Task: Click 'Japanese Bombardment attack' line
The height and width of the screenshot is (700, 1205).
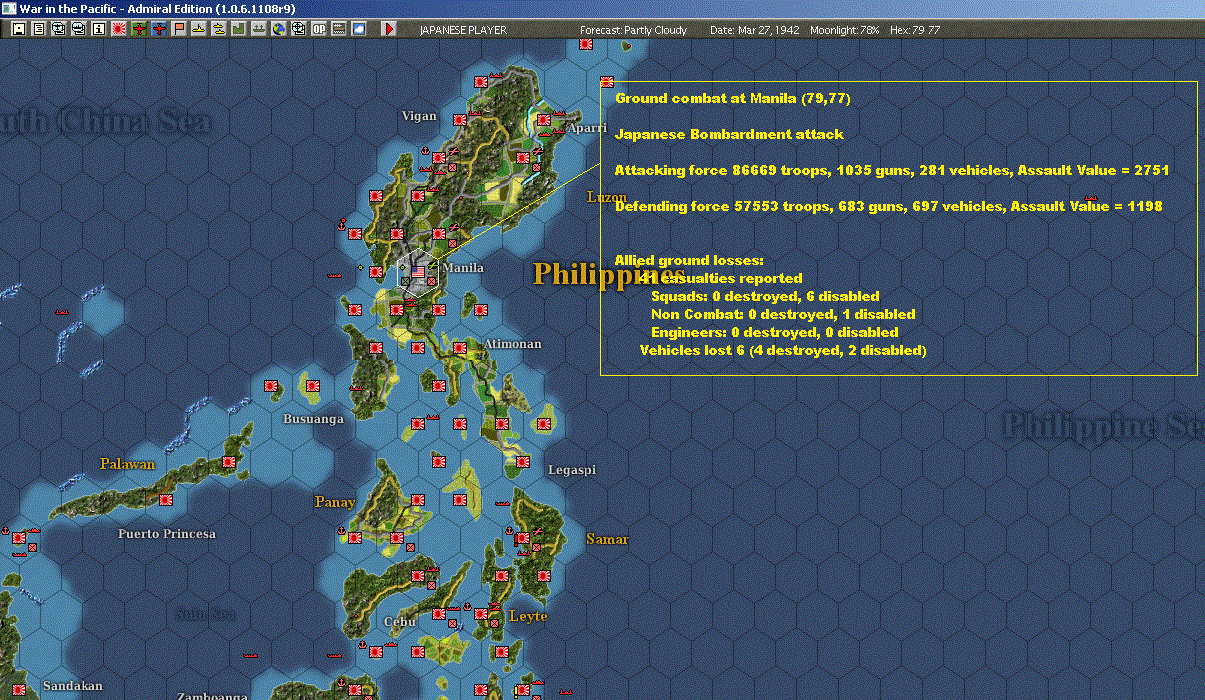Action: 729,134
